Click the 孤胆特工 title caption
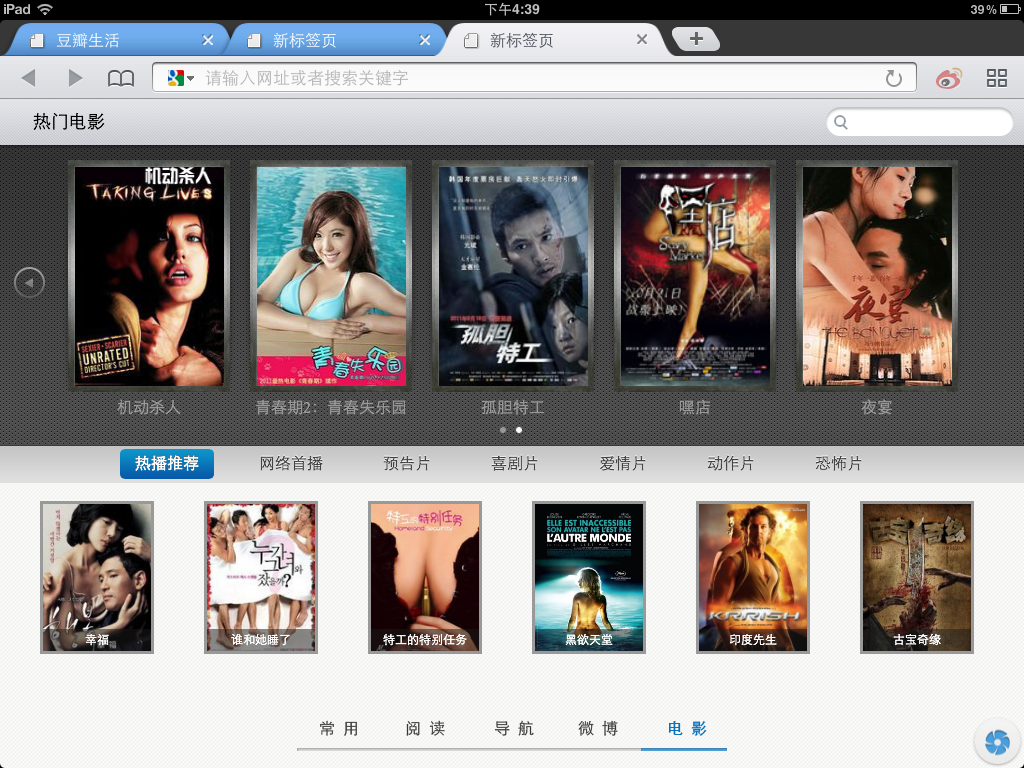Image resolution: width=1024 pixels, height=768 pixels. tap(513, 408)
